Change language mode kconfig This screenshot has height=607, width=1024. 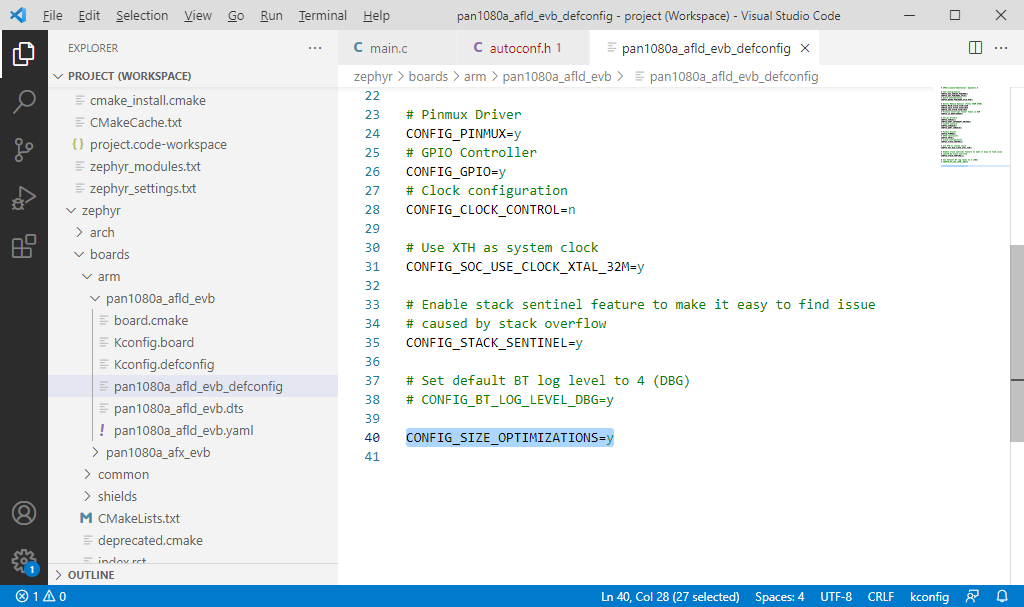click(929, 597)
